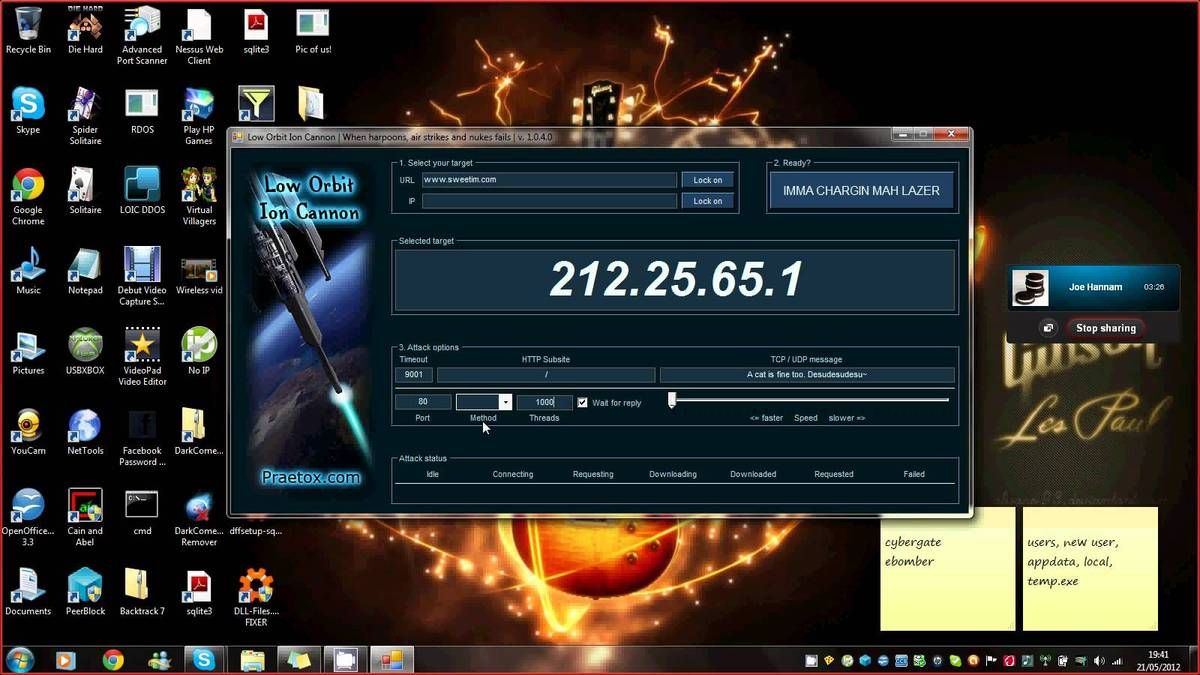Toggle the Wait for reply checkbox
This screenshot has width=1200, height=675.
[x=583, y=402]
